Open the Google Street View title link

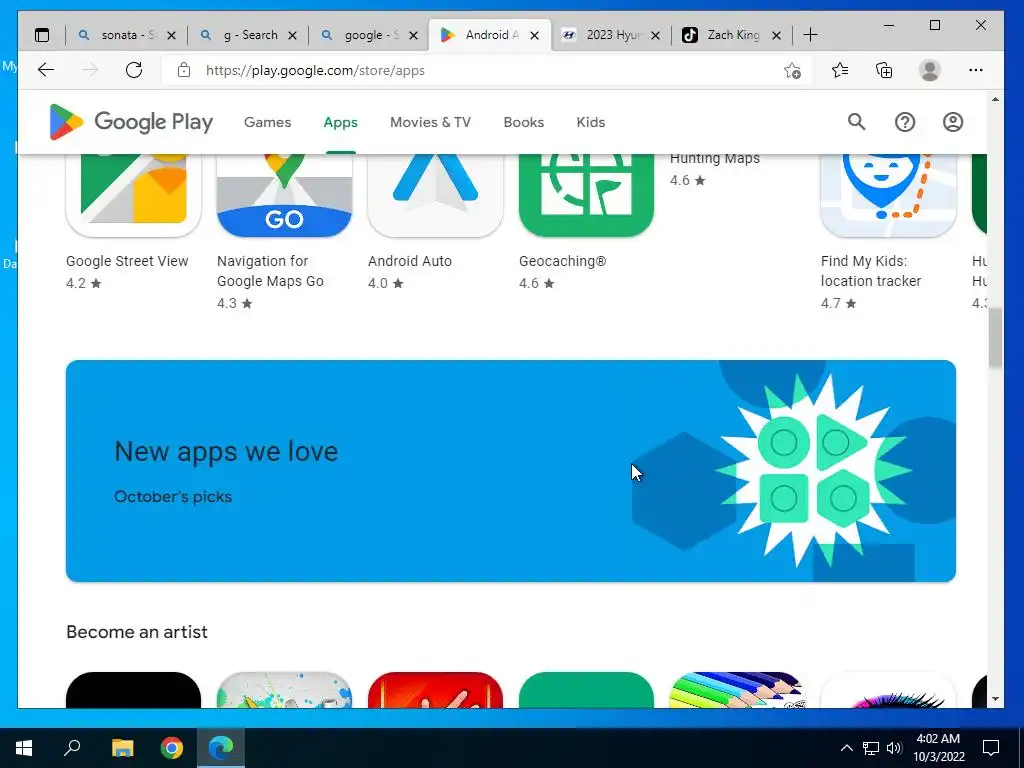pos(127,261)
